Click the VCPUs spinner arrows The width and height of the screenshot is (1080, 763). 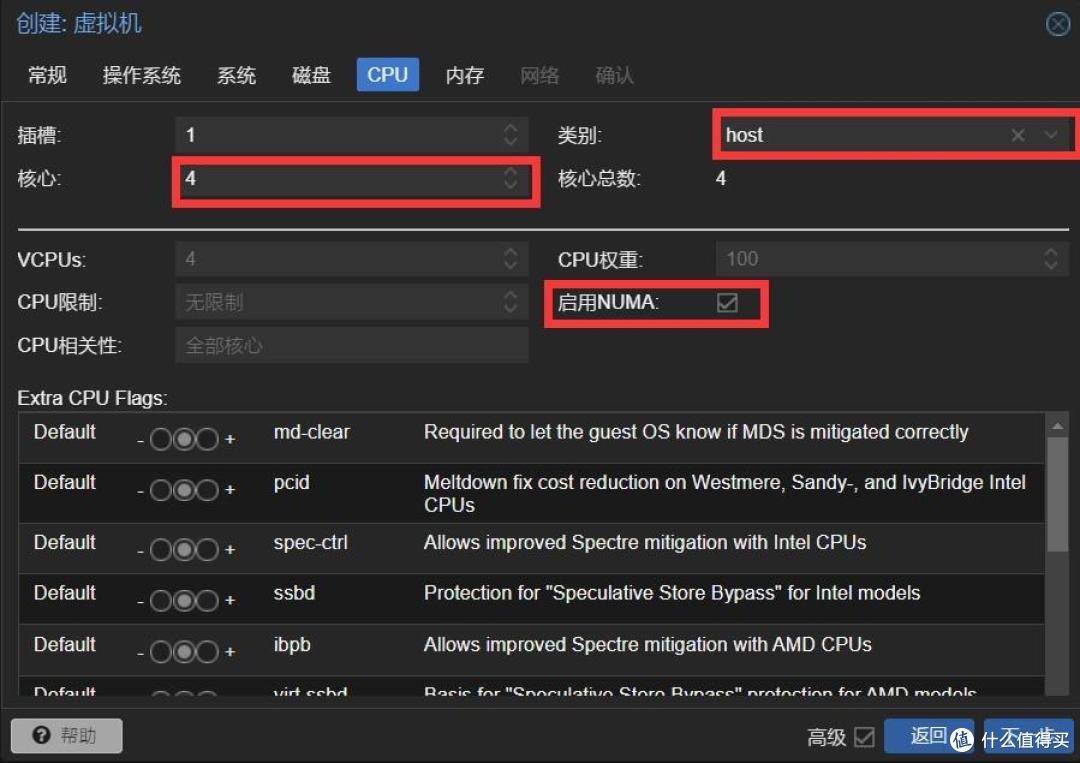pyautogui.click(x=510, y=259)
